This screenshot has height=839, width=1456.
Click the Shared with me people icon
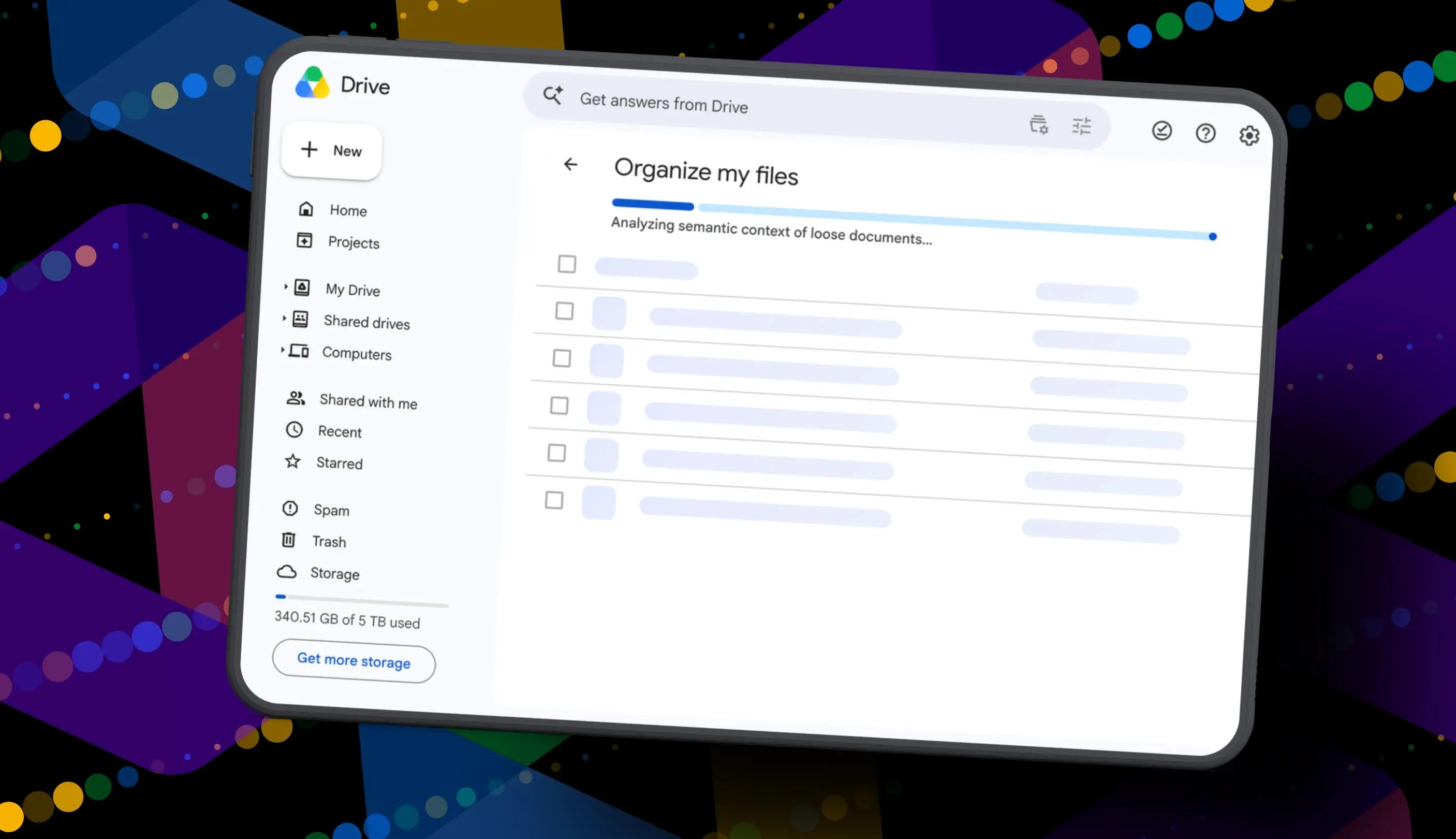(296, 398)
